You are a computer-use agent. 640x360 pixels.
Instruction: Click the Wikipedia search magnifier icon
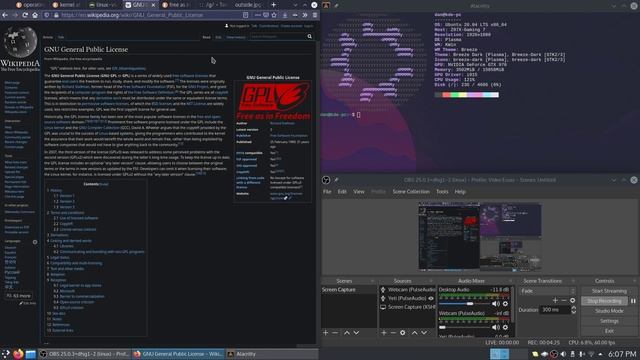[x=309, y=37]
